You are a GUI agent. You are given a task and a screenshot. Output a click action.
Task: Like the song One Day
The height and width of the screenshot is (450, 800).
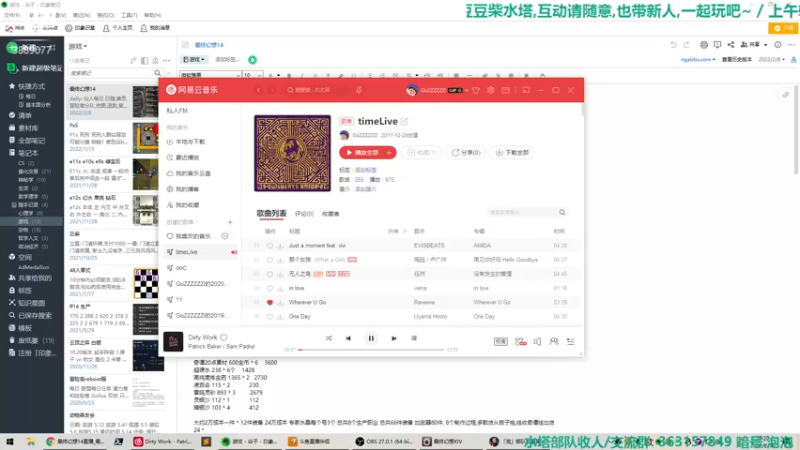(x=270, y=317)
